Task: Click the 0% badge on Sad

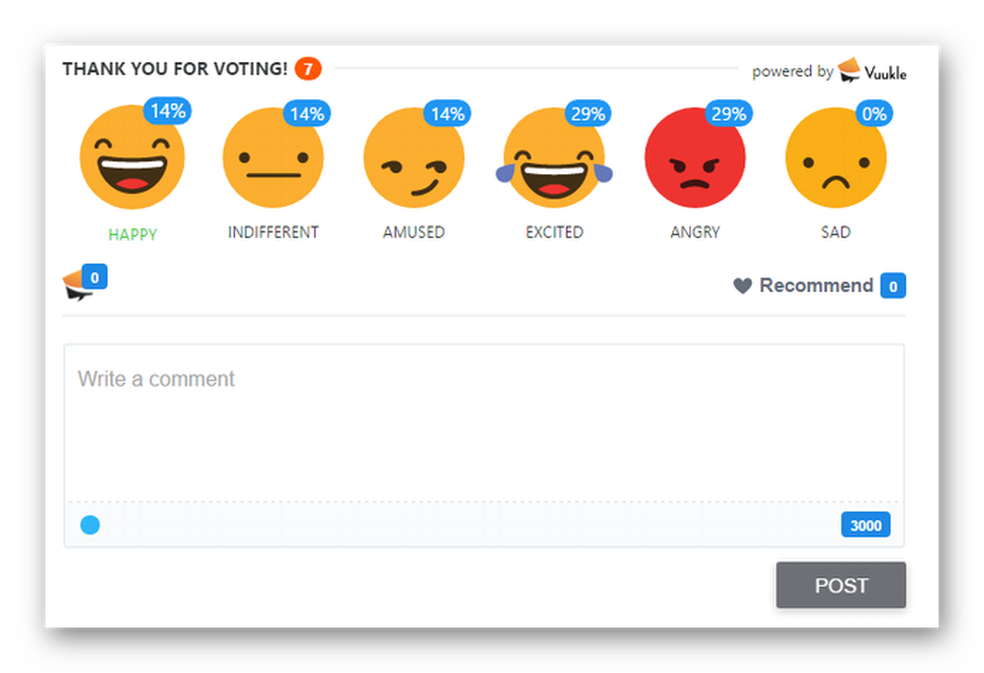Action: [x=874, y=114]
